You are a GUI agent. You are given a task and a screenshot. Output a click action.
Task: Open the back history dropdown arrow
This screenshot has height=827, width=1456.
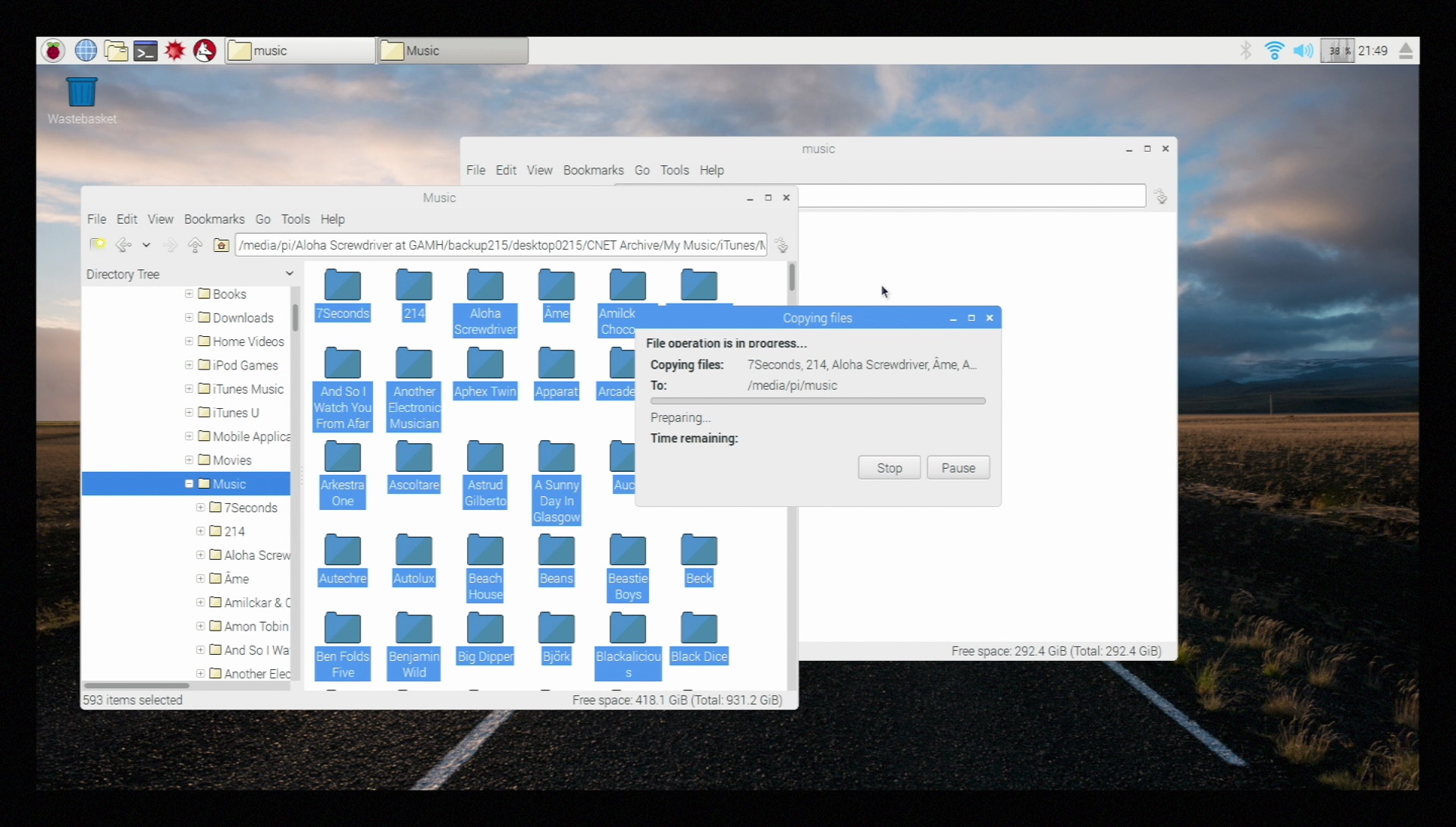pos(146,244)
